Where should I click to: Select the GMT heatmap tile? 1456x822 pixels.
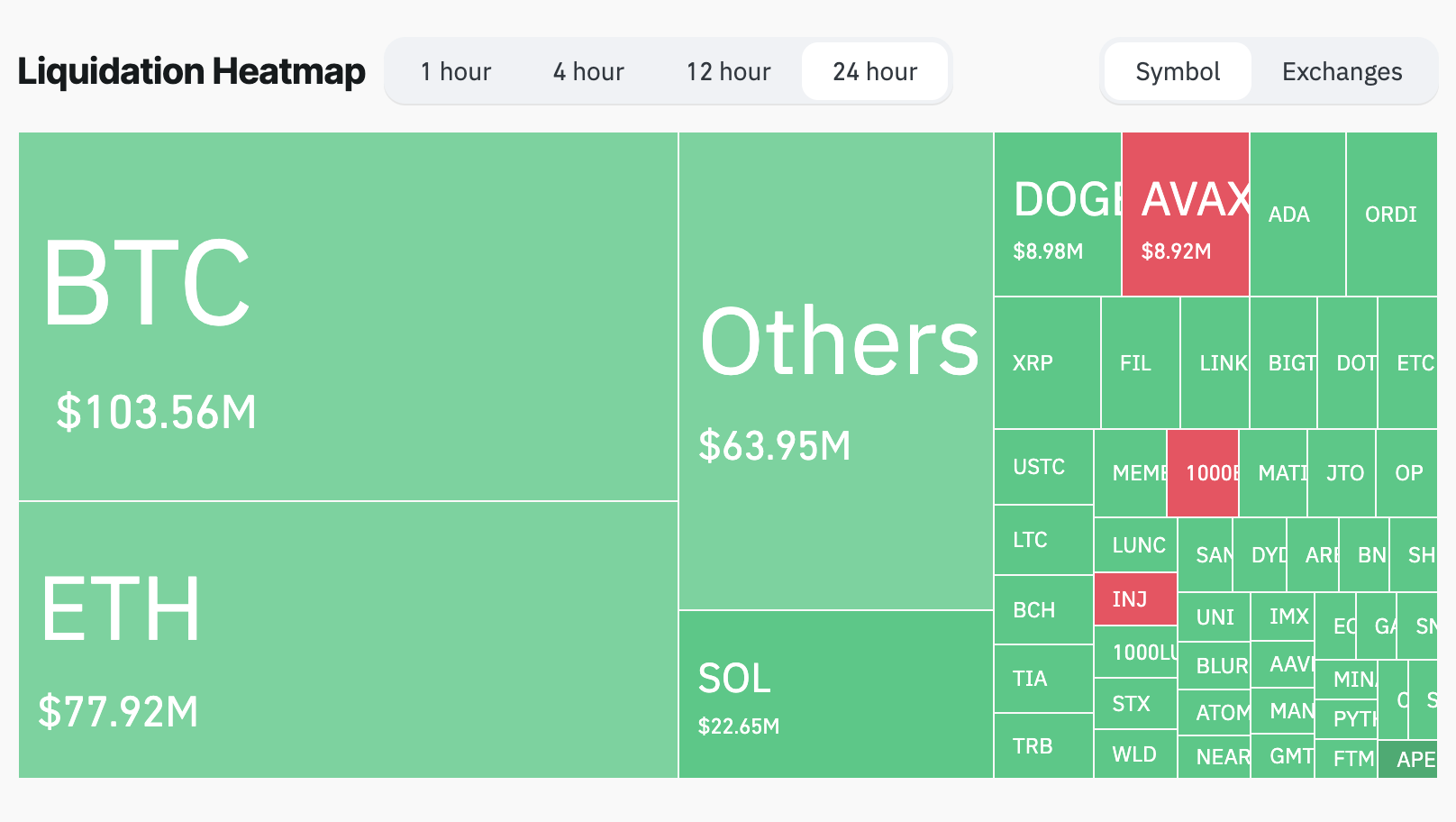tap(1283, 758)
